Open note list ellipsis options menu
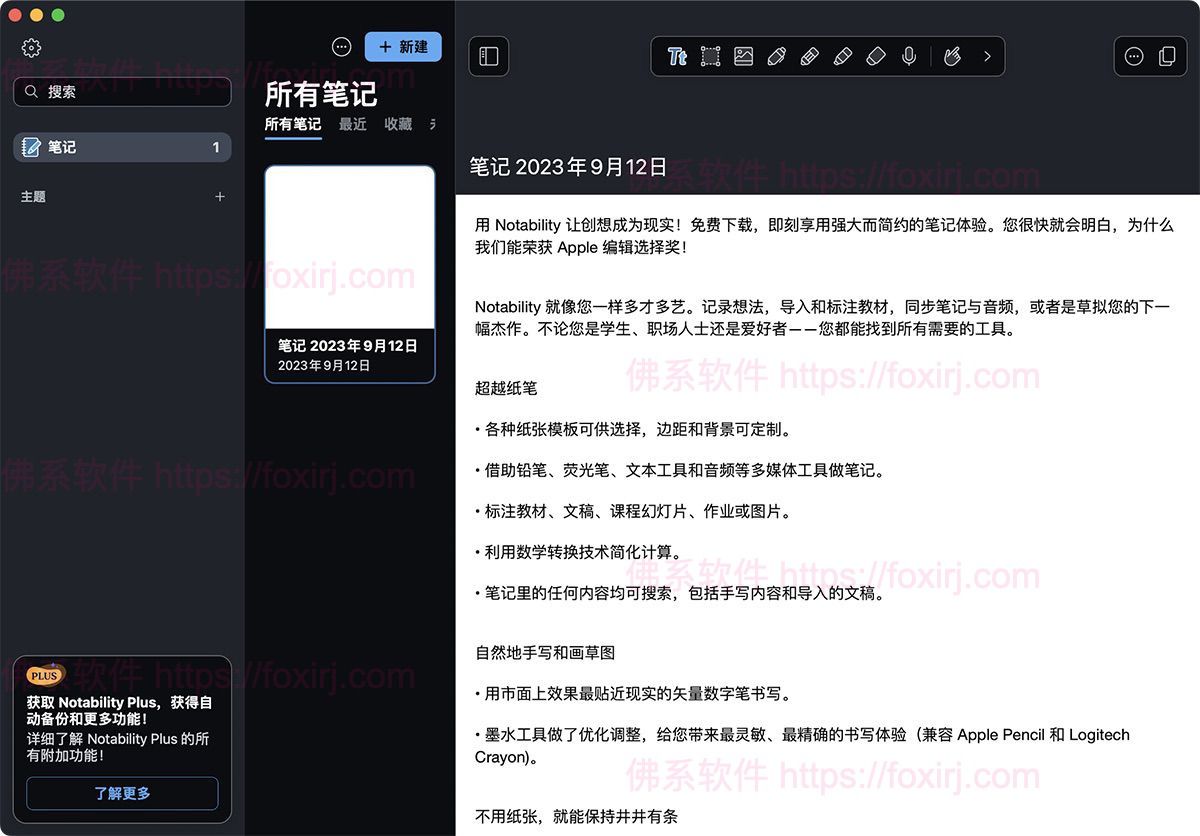The height and width of the screenshot is (836, 1200). 342,47
